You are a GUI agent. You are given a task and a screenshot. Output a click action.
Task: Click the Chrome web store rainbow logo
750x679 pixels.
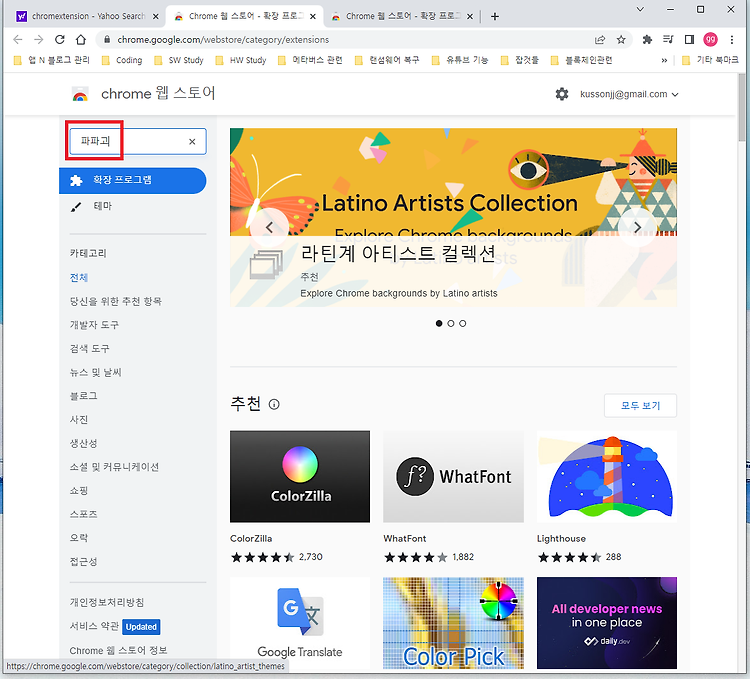point(80,94)
